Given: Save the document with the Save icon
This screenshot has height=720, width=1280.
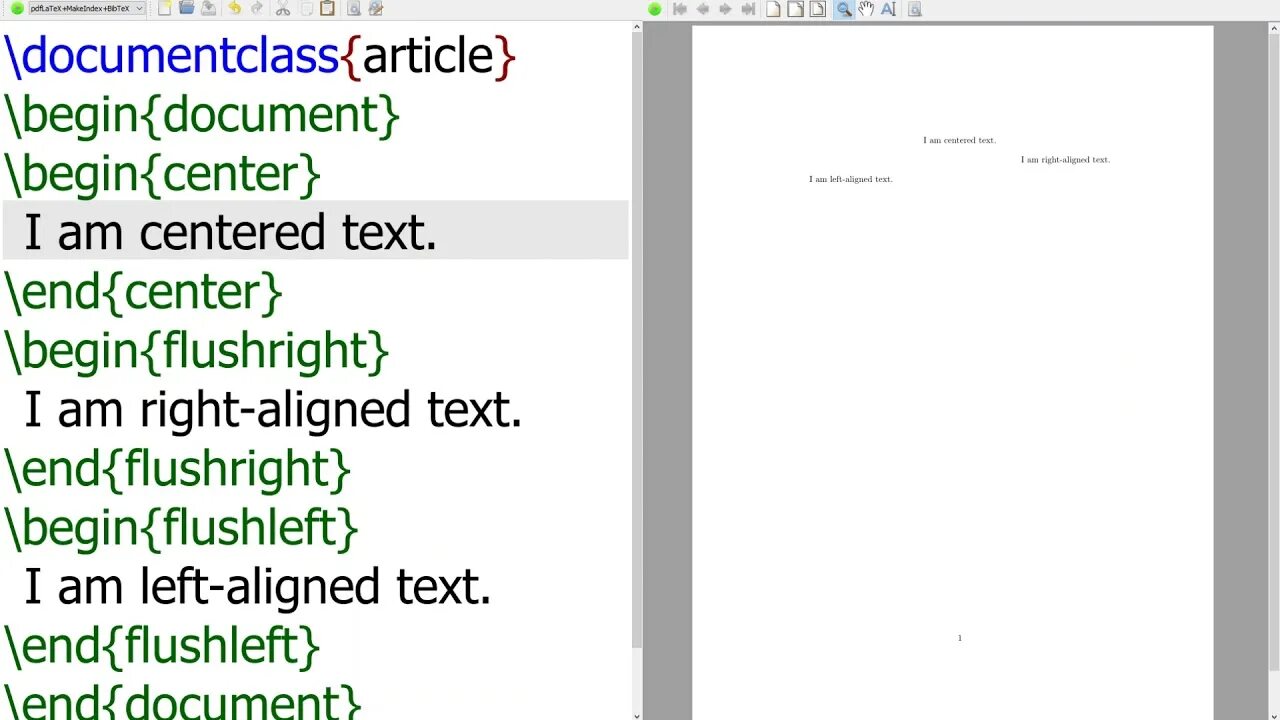Looking at the screenshot, I should click(x=208, y=8).
